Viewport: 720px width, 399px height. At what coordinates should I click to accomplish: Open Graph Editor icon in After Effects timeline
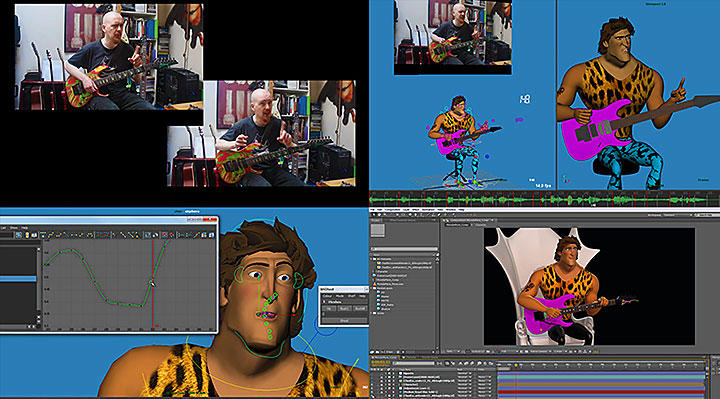click(490, 364)
